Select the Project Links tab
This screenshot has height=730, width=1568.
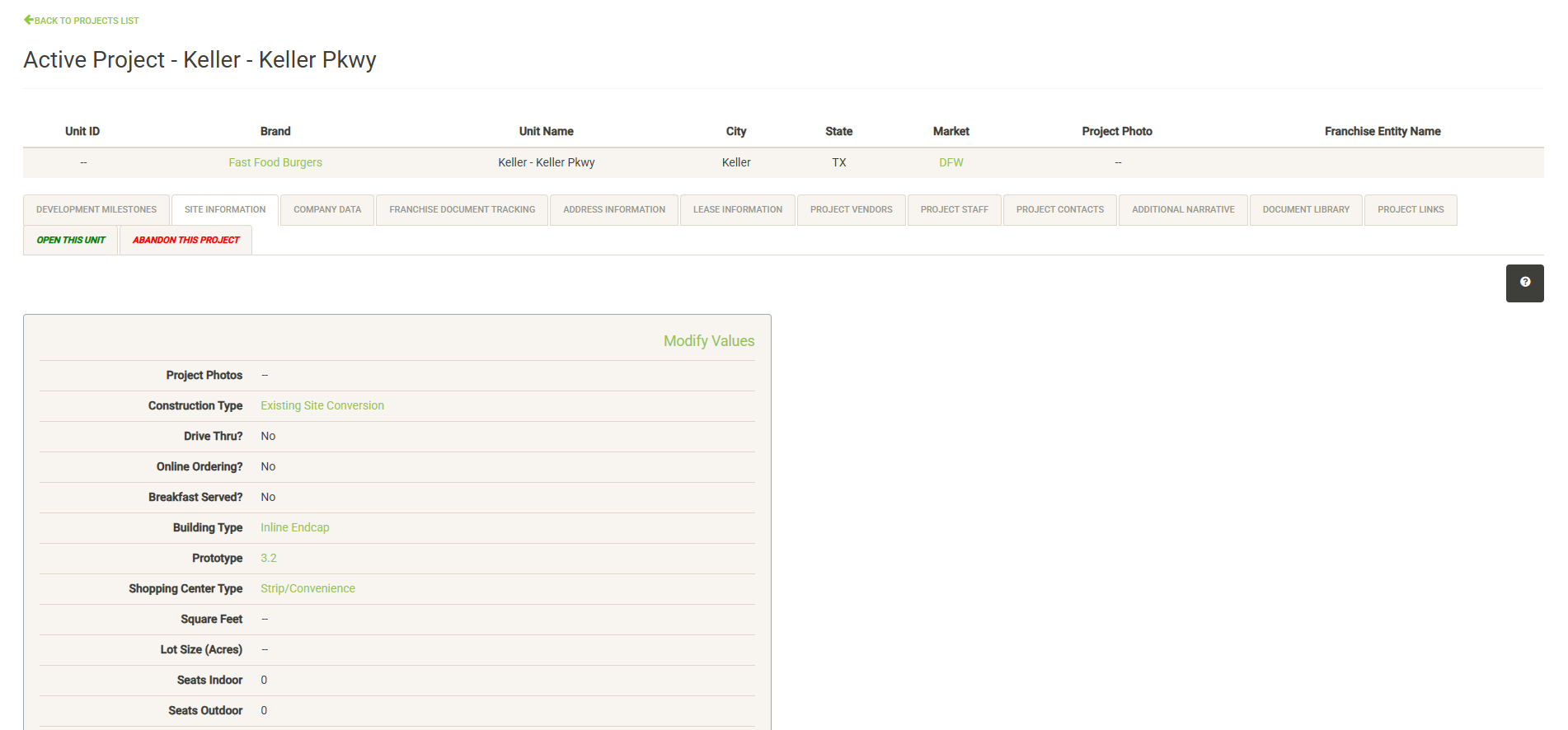(1411, 210)
